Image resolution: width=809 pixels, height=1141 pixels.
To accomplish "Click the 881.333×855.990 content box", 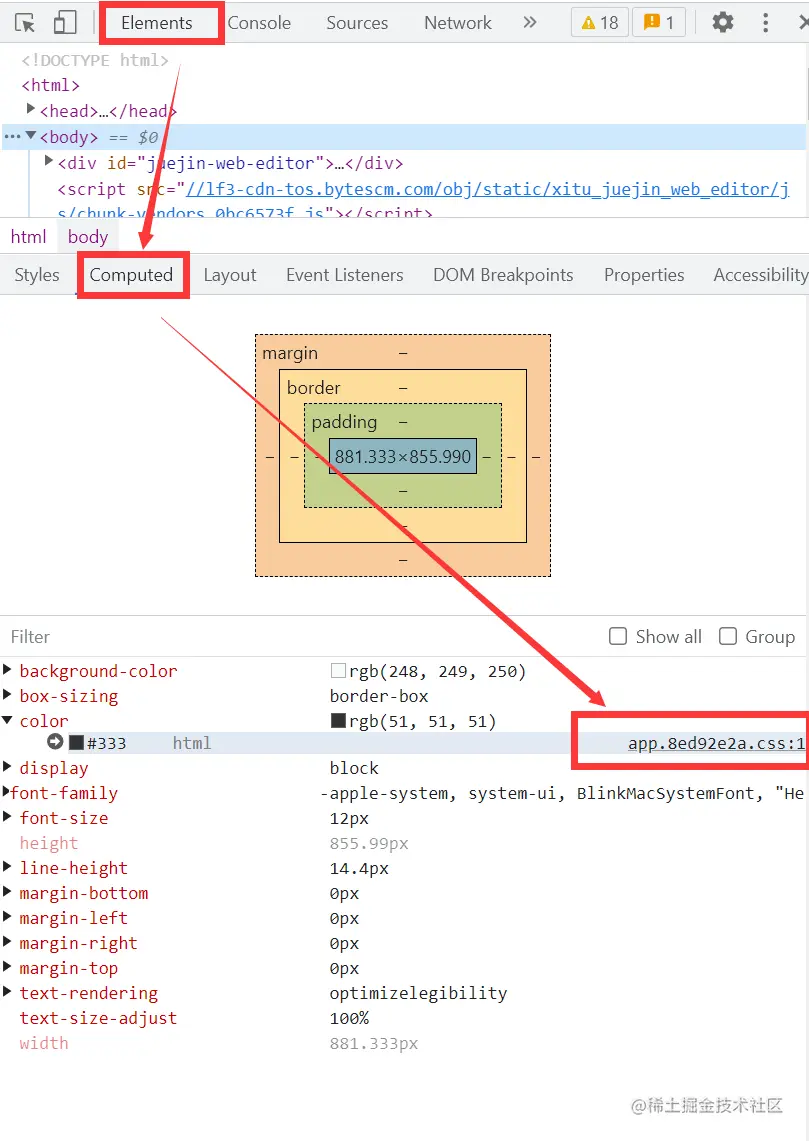I will click(x=403, y=456).
